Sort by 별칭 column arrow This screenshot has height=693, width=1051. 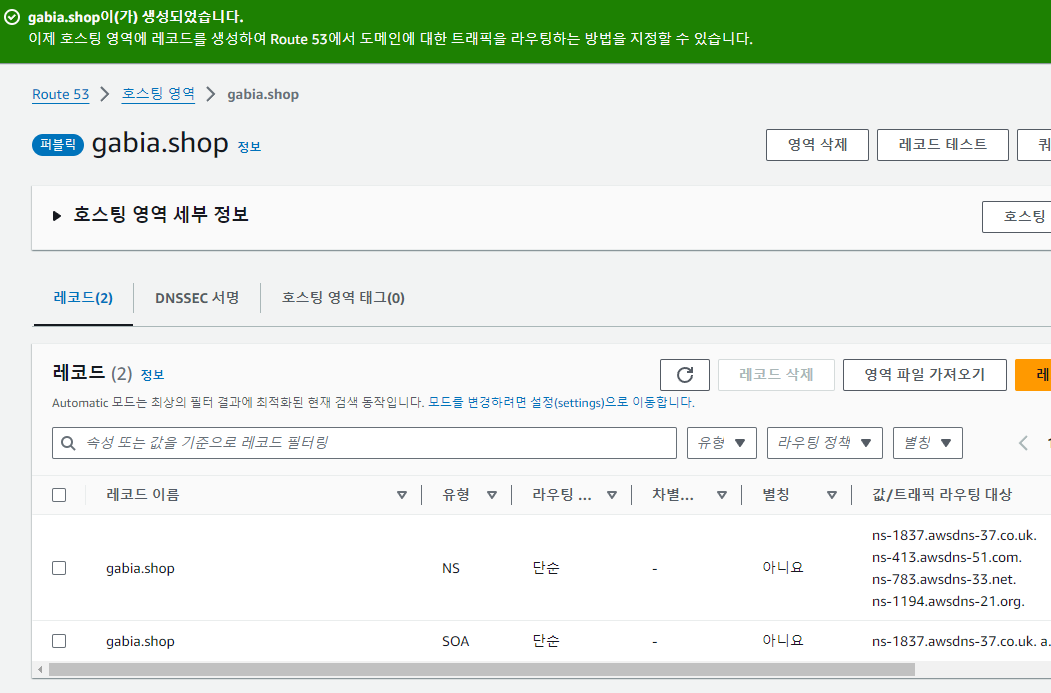832,495
